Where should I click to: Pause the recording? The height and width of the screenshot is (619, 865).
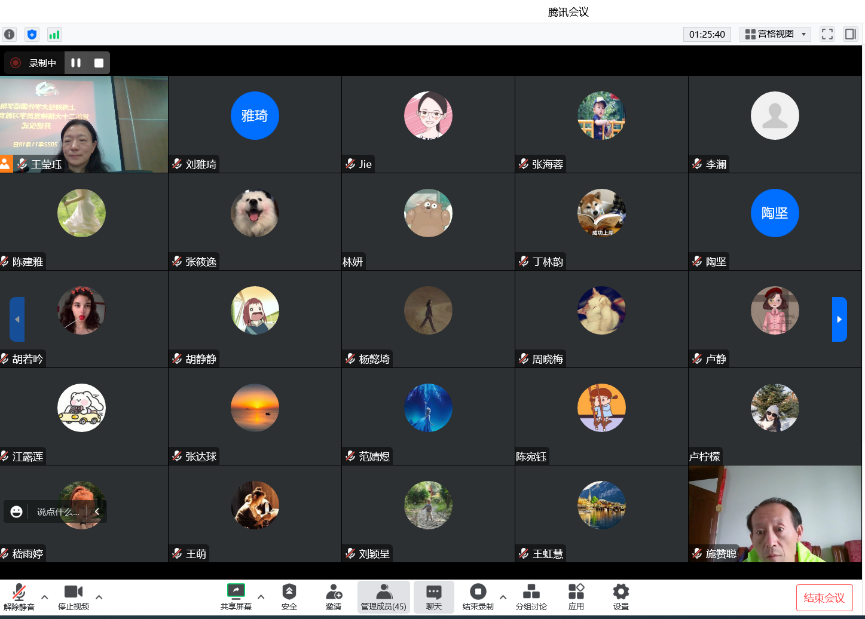tap(76, 63)
